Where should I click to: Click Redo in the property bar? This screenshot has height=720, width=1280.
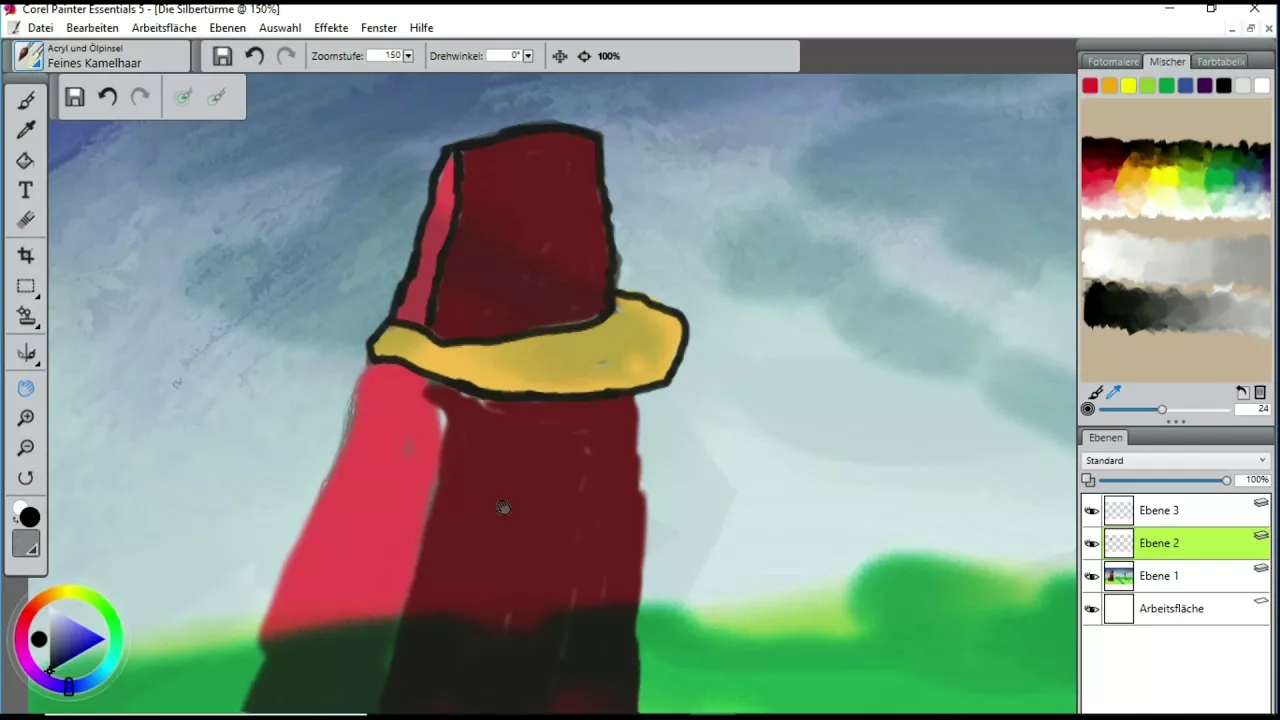[x=286, y=56]
